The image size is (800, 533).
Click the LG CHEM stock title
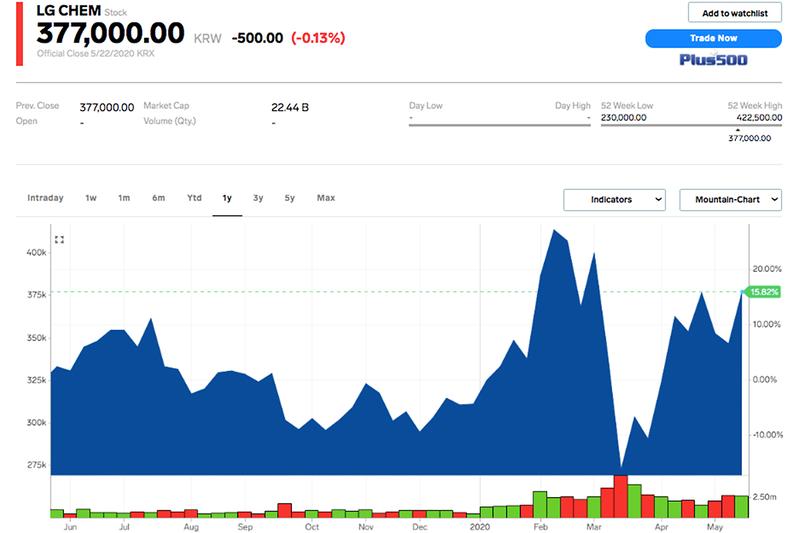tap(68, 10)
